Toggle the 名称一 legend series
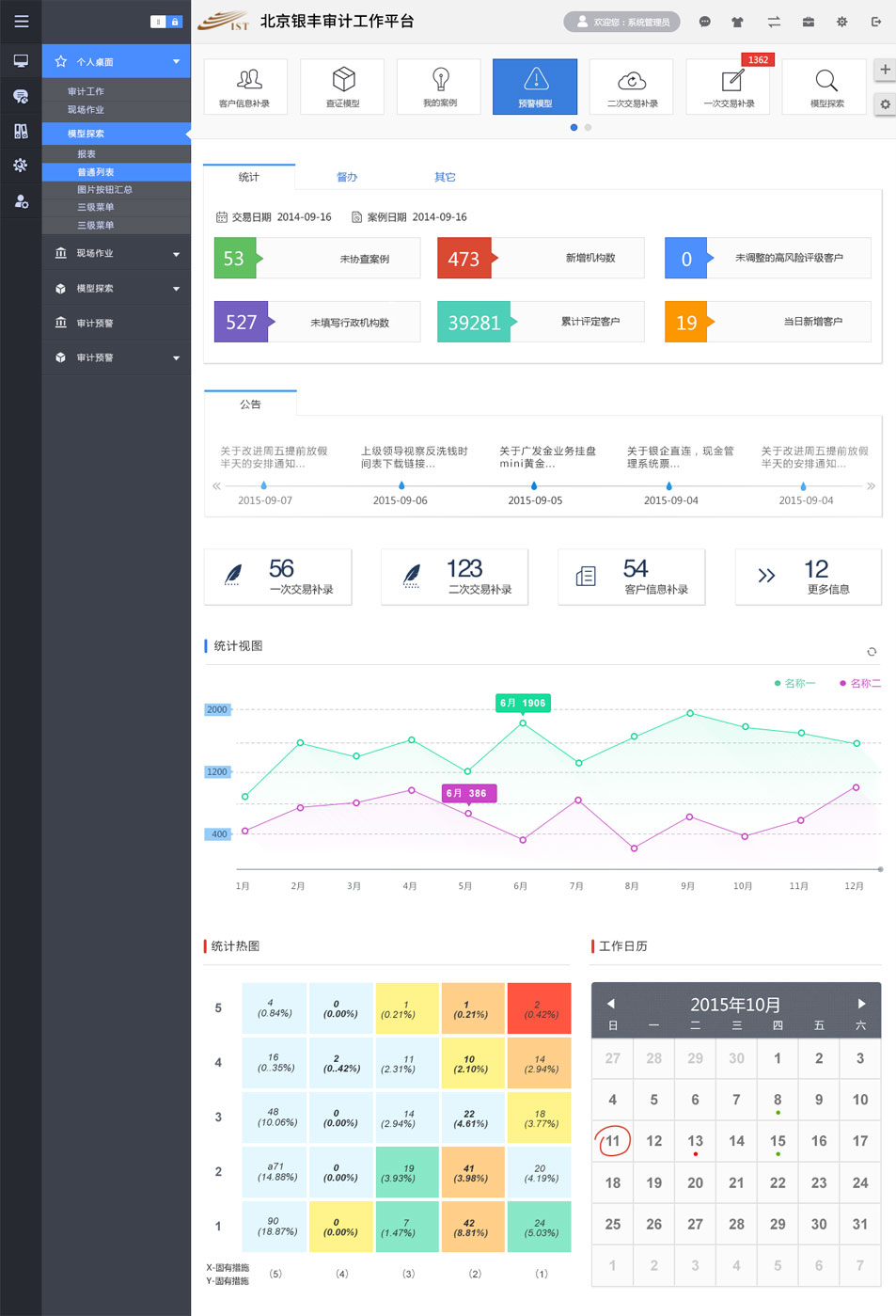This screenshot has width=896, height=1316. (794, 684)
